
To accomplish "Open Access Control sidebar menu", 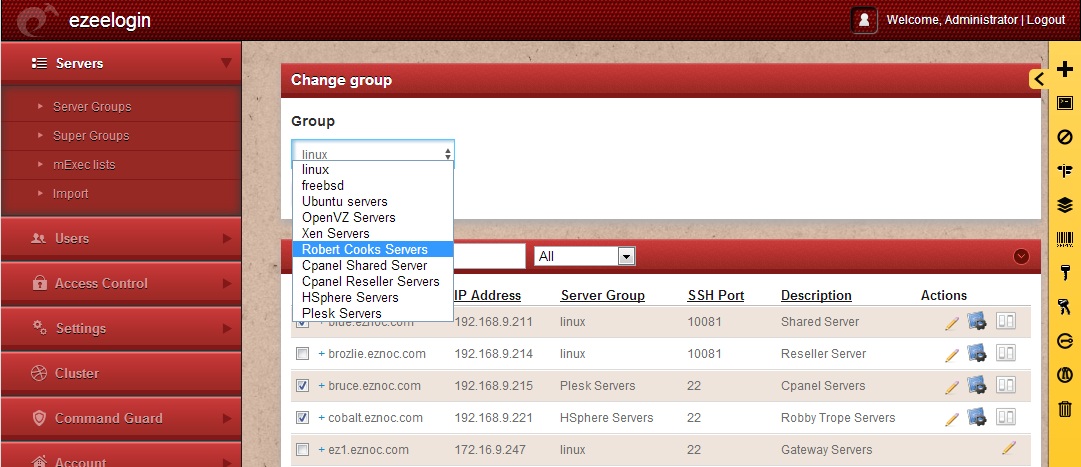I will click(121, 284).
